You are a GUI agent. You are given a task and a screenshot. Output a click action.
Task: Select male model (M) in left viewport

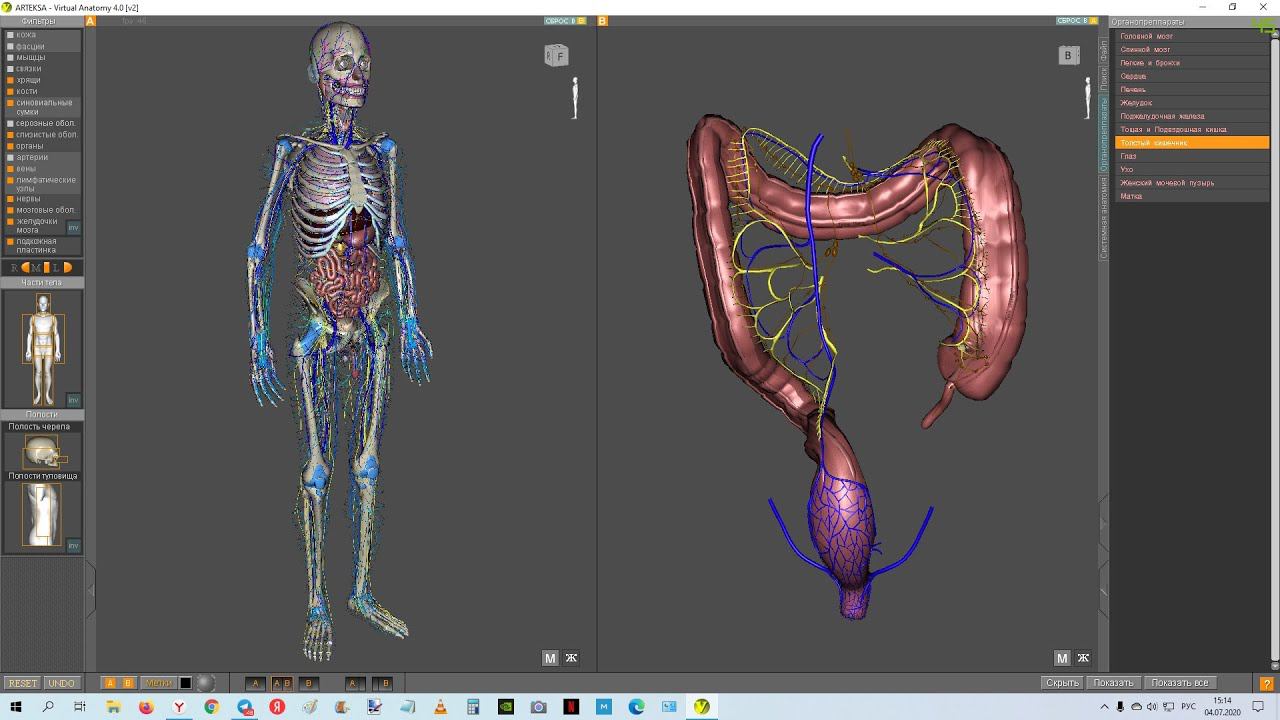click(549, 658)
